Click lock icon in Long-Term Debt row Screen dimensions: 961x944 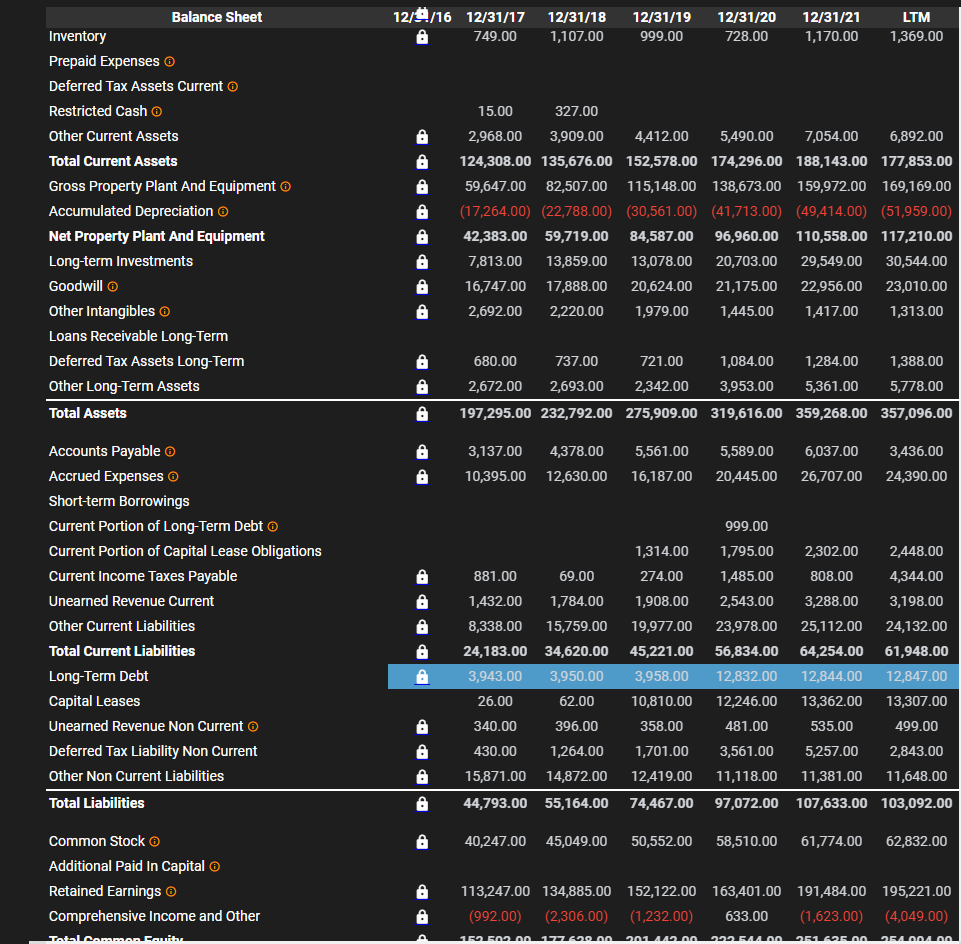[422, 676]
